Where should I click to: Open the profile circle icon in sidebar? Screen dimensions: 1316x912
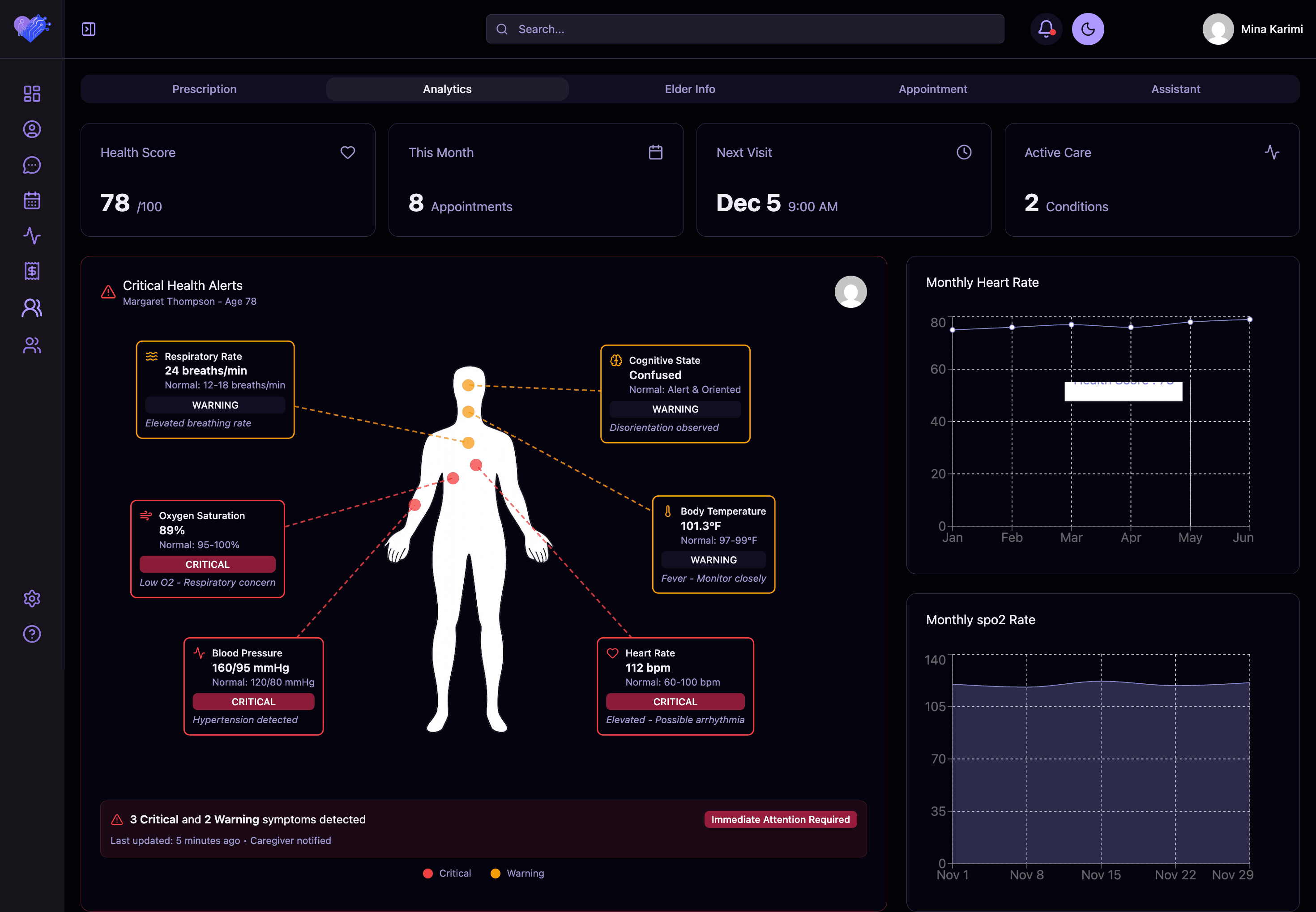point(32,129)
